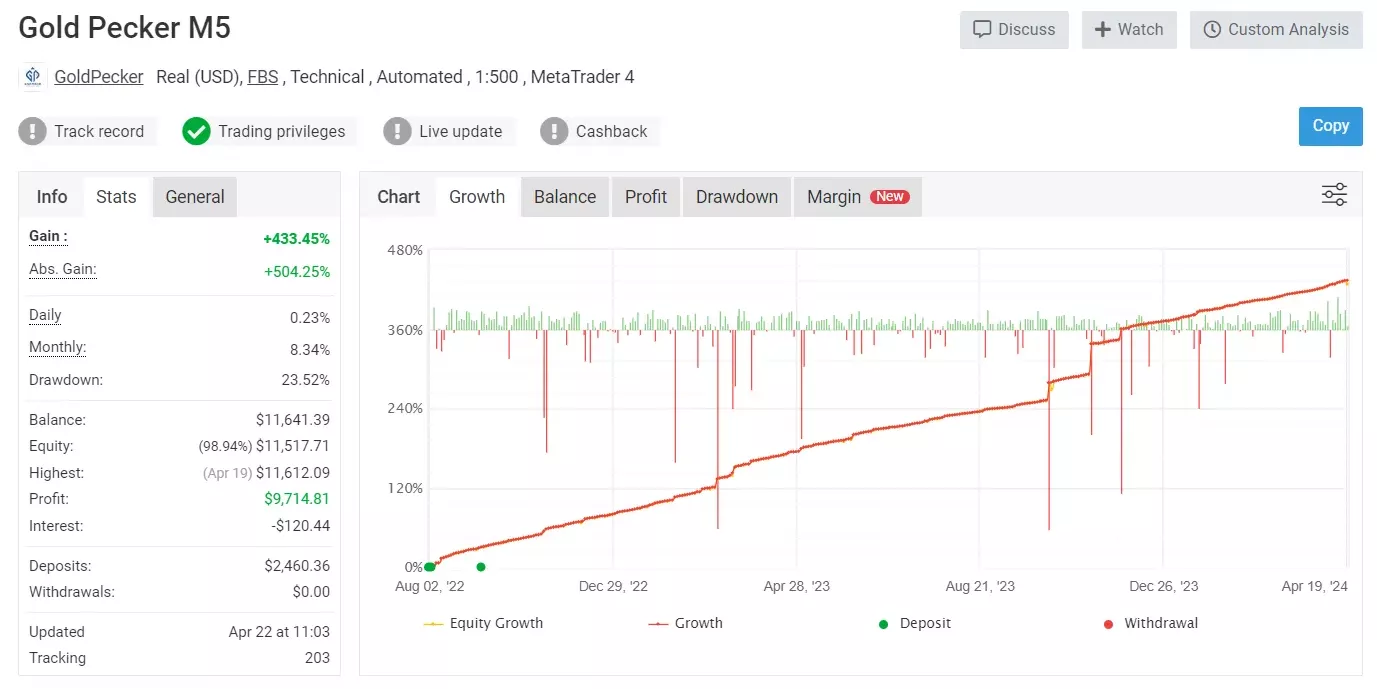
Task: Click the green Trading privileges checkmark icon
Action: (196, 131)
